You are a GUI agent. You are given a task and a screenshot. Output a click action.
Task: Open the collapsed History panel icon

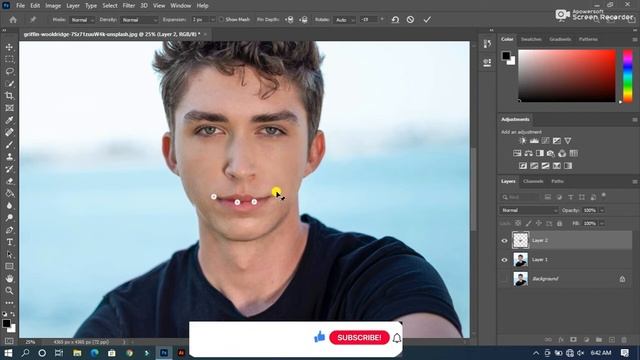(487, 44)
